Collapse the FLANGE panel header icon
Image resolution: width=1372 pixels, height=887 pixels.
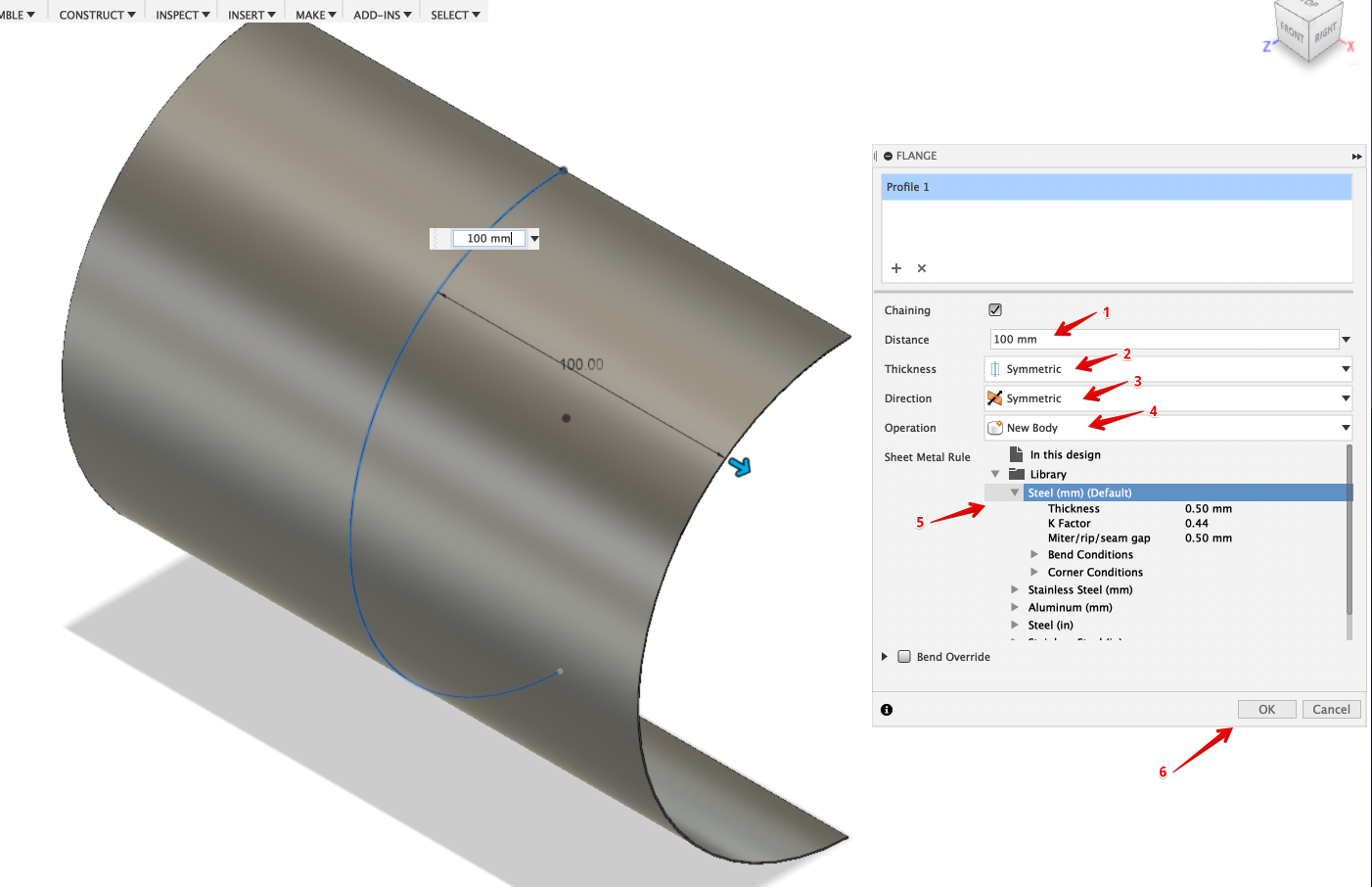click(x=888, y=156)
